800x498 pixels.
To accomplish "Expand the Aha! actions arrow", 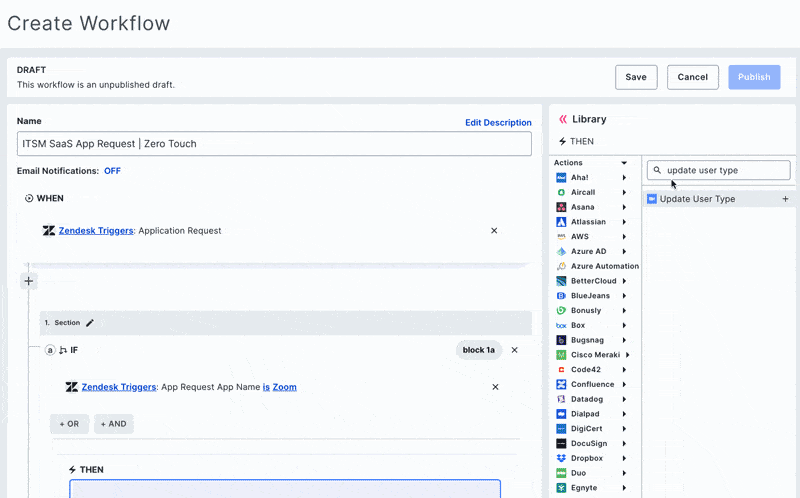I will pyautogui.click(x=624, y=178).
